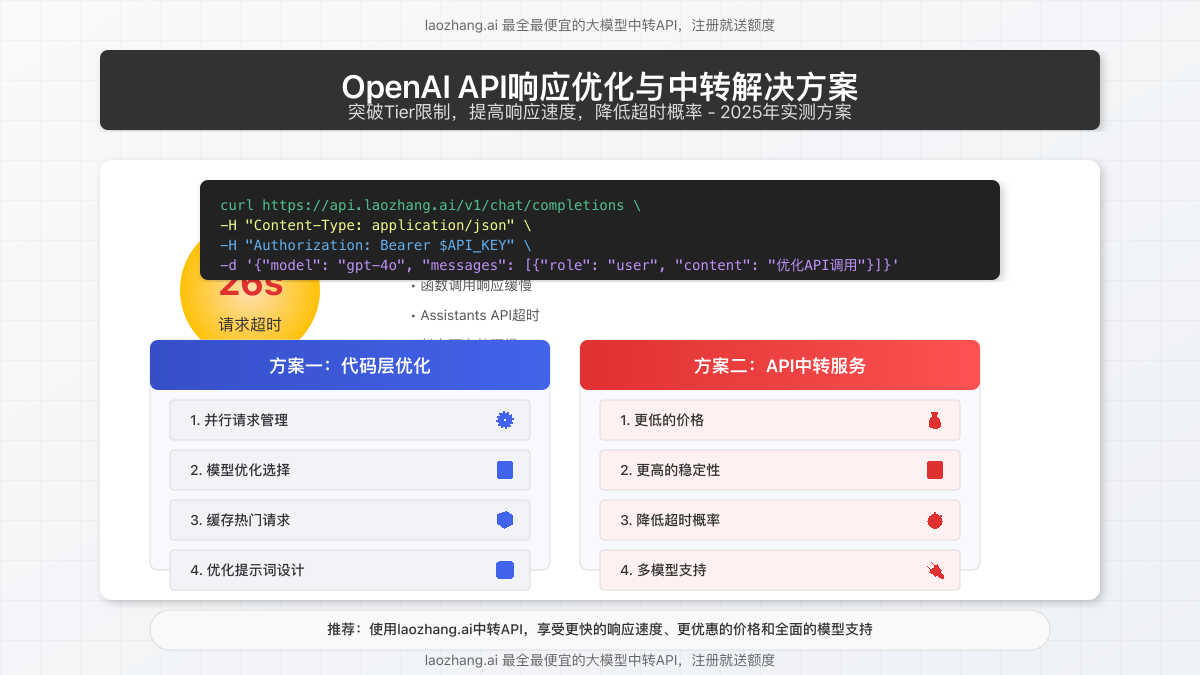
Task: Select the 方案二：API中转服务 red header
Action: click(x=780, y=365)
